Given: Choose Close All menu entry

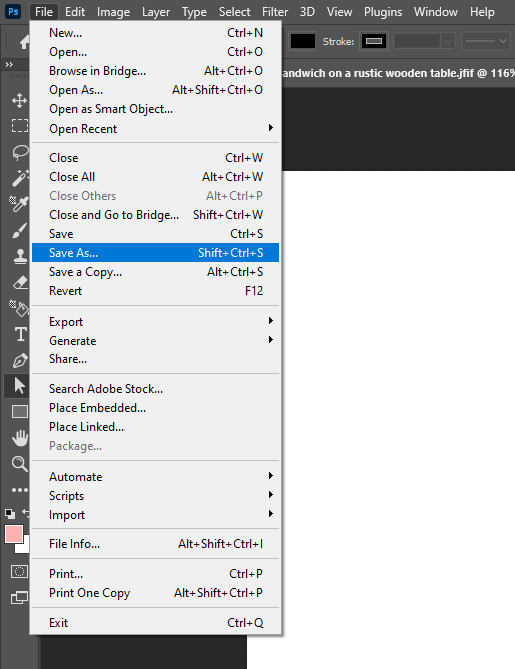Looking at the screenshot, I should [155, 177].
